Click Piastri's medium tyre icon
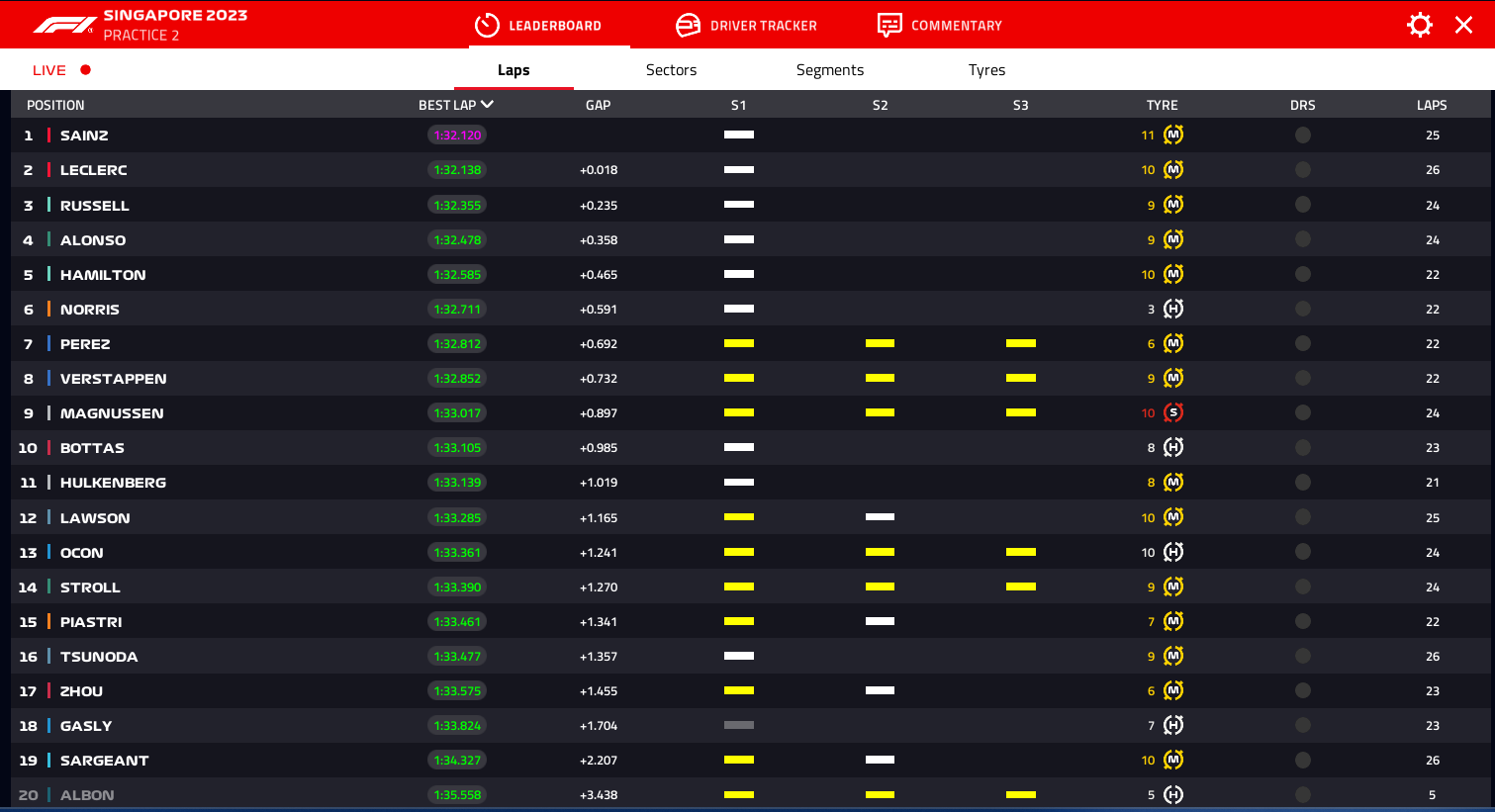This screenshot has width=1495, height=812. click(x=1173, y=621)
